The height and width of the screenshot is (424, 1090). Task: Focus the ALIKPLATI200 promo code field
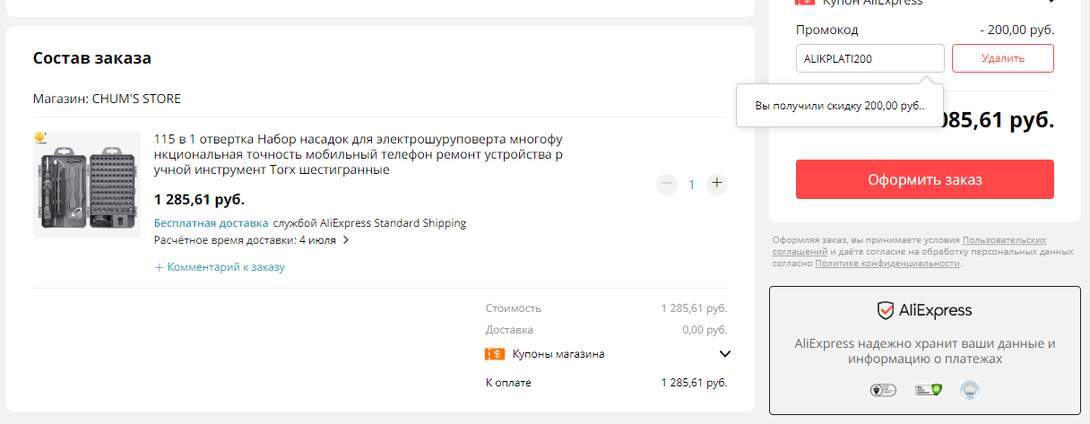pos(869,58)
